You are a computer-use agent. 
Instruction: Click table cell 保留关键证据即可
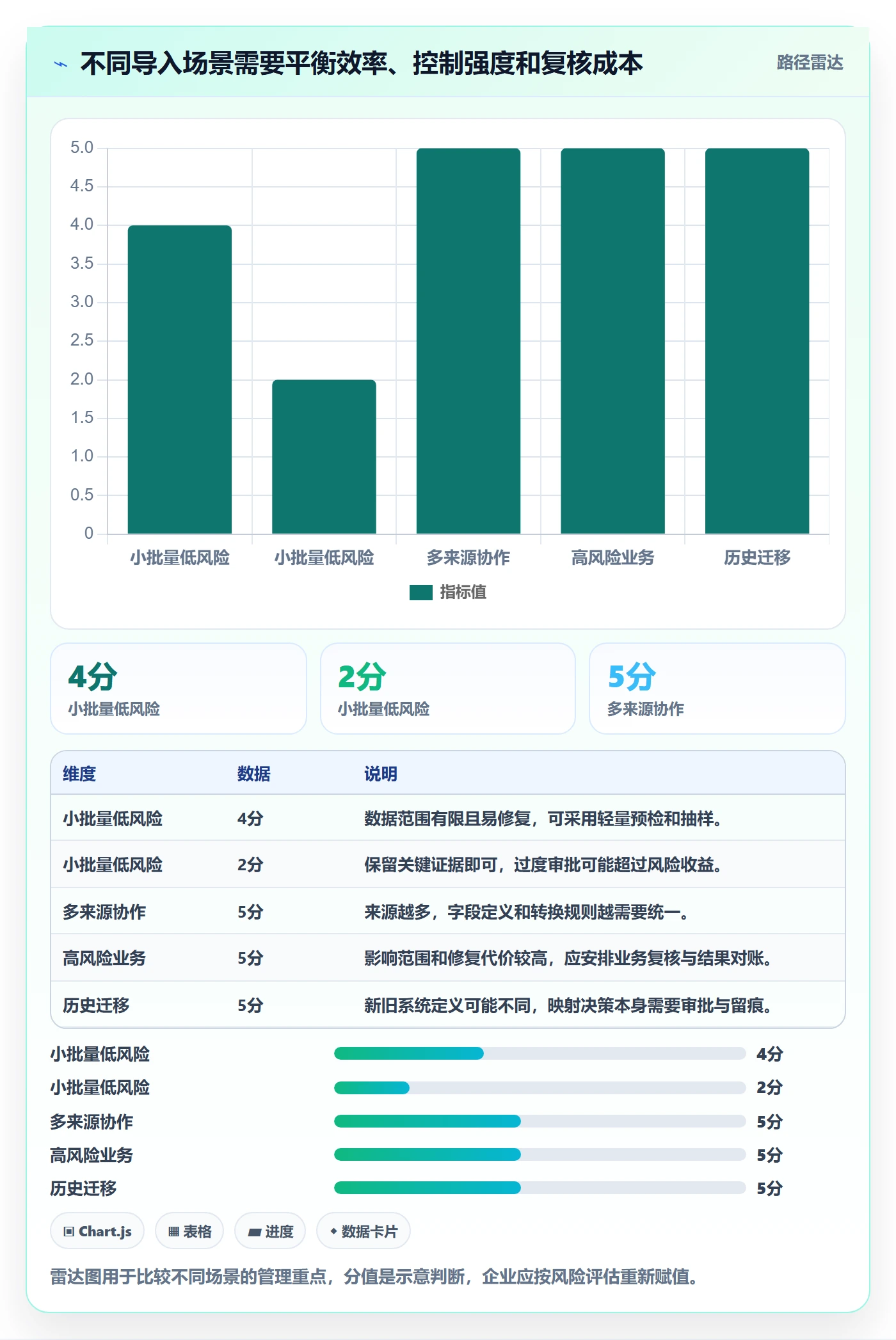(x=543, y=865)
